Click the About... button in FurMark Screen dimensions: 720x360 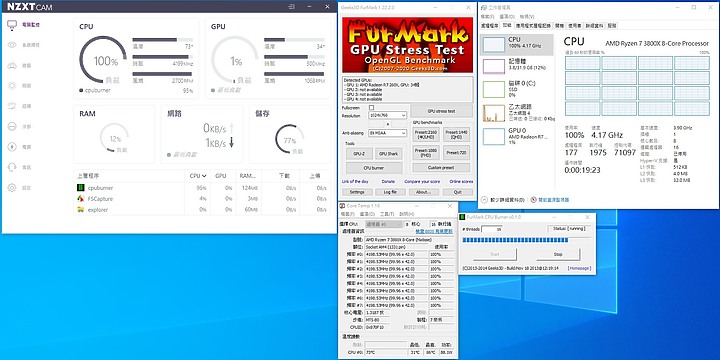tap(423, 192)
